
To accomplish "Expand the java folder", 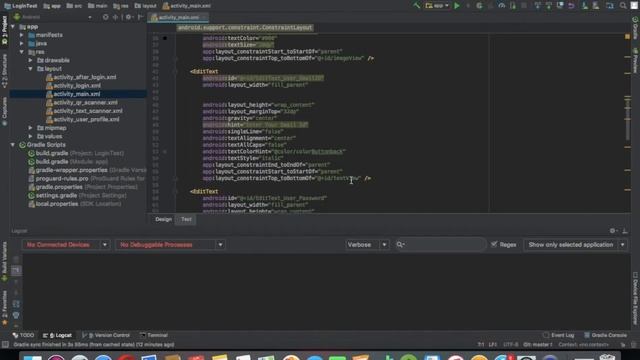I will (22, 43).
